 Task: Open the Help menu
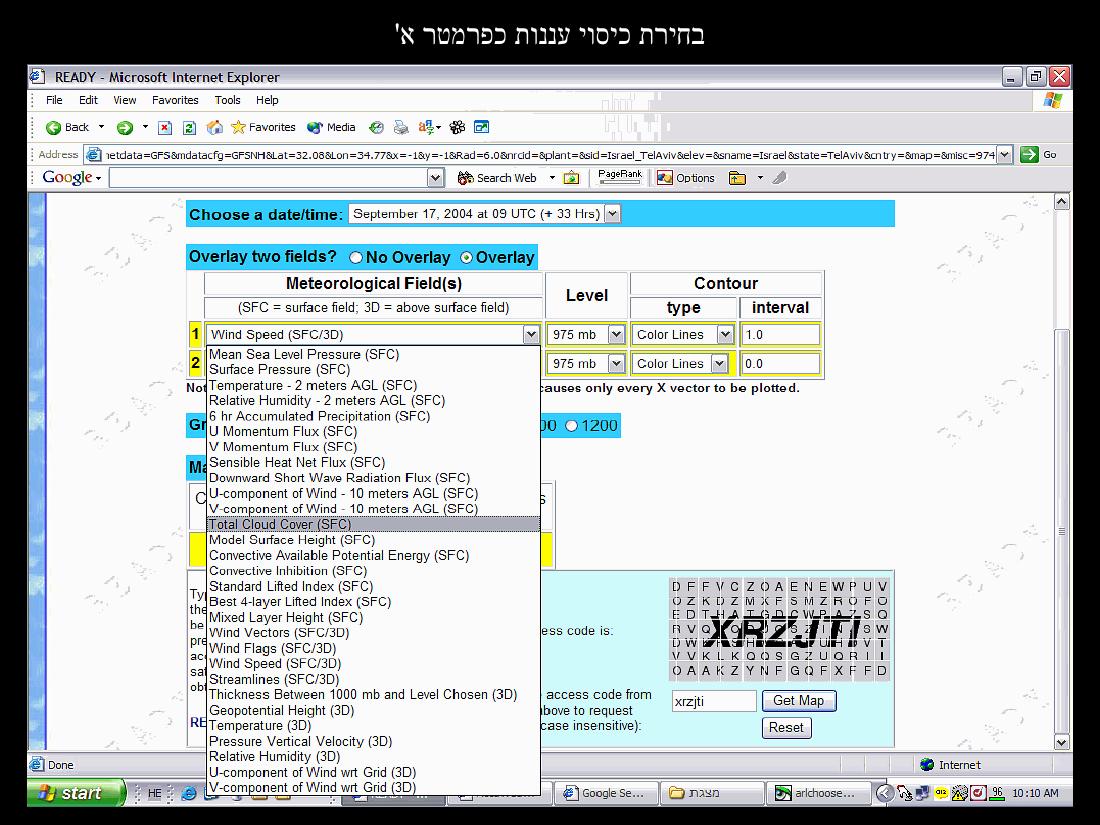267,100
